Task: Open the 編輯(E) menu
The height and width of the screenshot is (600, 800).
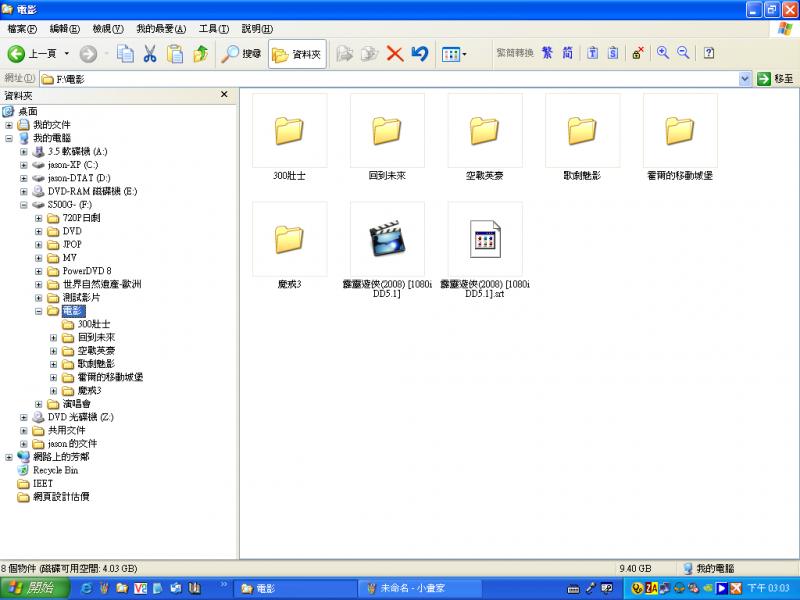Action: (x=64, y=29)
